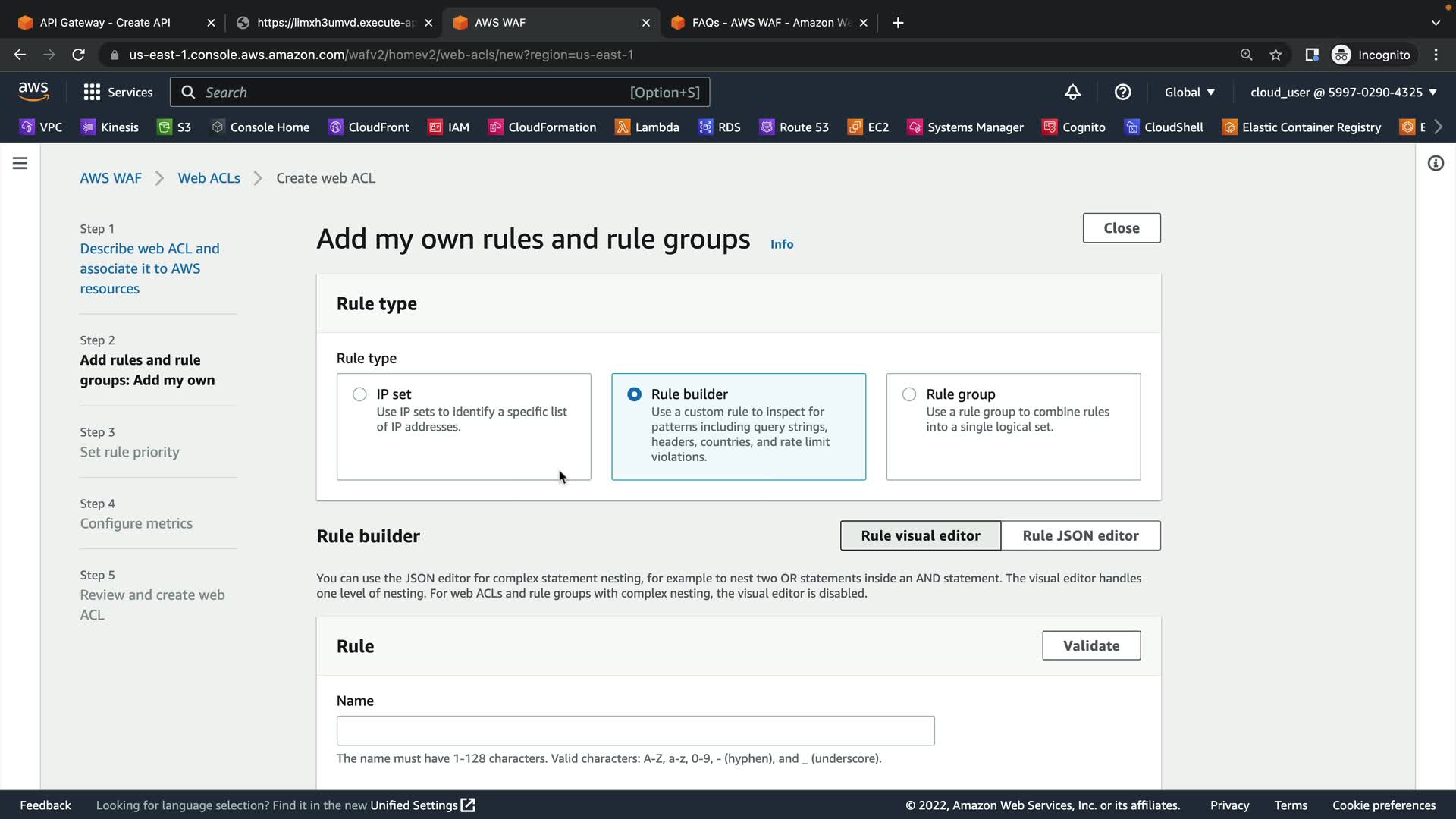The height and width of the screenshot is (819, 1456).
Task: Open the AWS notifications bell
Action: [x=1072, y=92]
